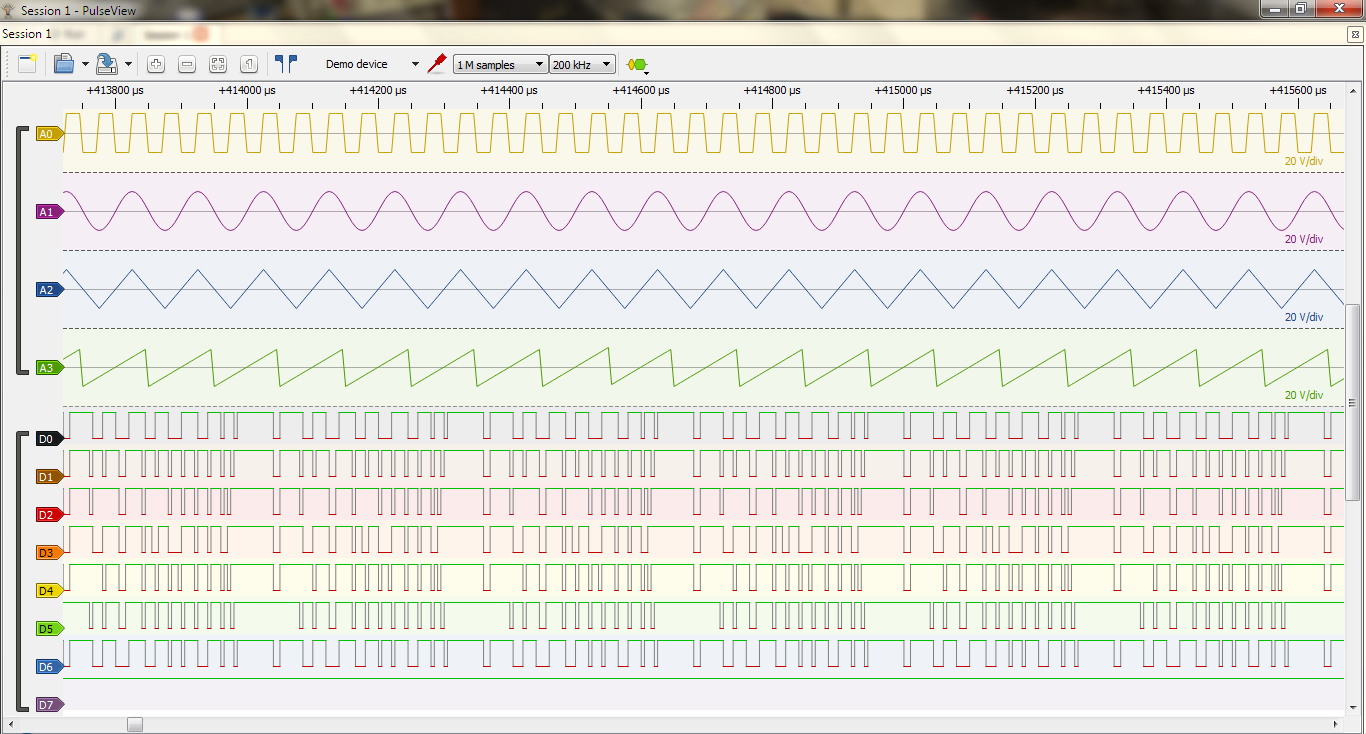Click the A1 20 V/div scale label
This screenshot has width=1366, height=734.
pyautogui.click(x=1303, y=239)
